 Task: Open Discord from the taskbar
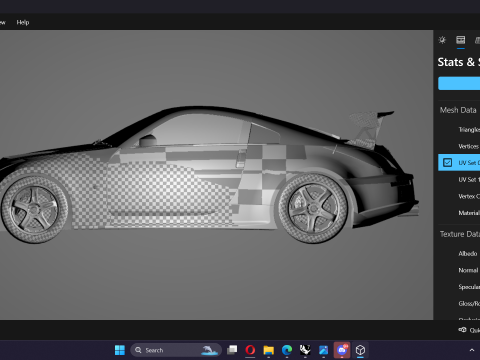(x=342, y=350)
